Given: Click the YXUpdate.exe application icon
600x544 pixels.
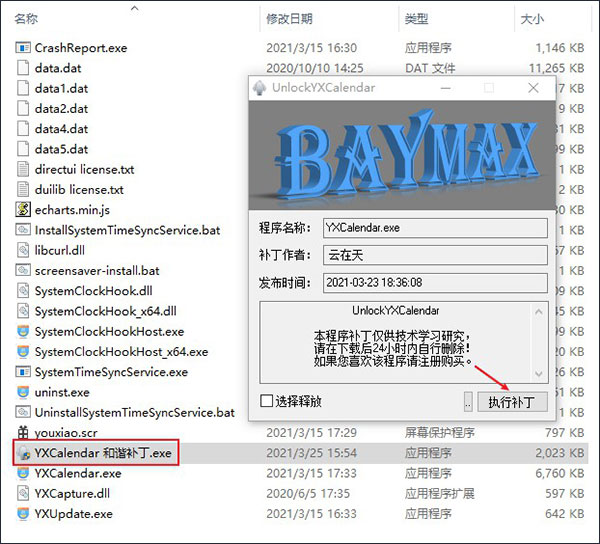Looking at the screenshot, I should coord(23,514).
